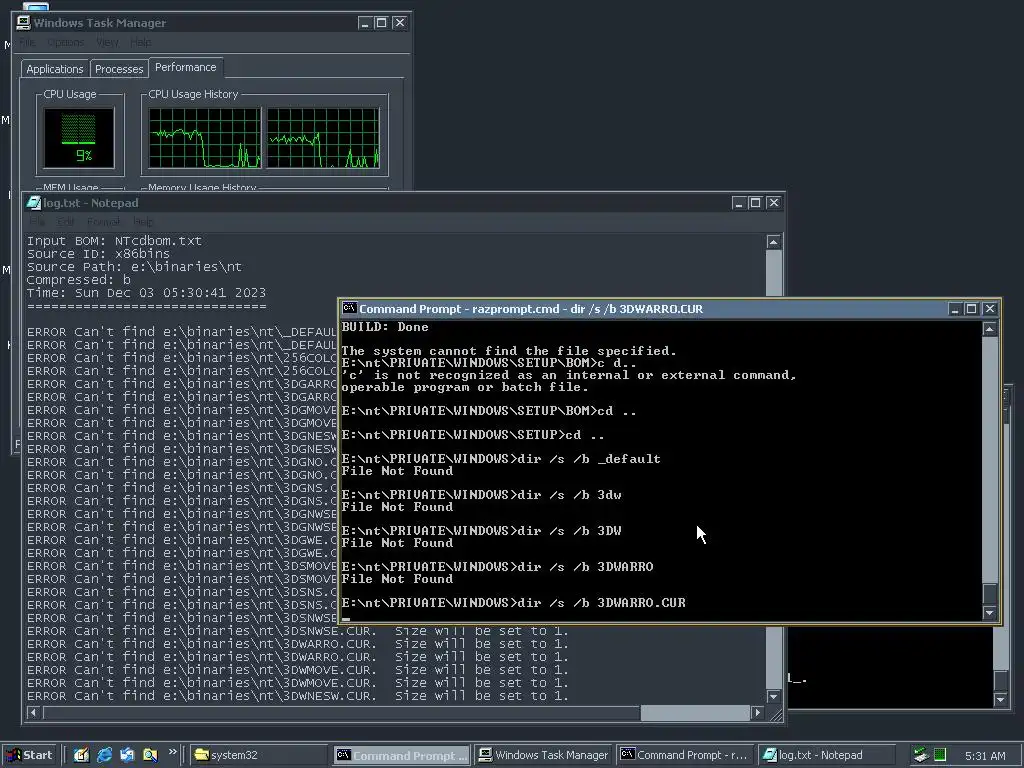Click Notepad horizontal scrollbar right arrow
The width and height of the screenshot is (1024, 768).
pyautogui.click(x=758, y=712)
